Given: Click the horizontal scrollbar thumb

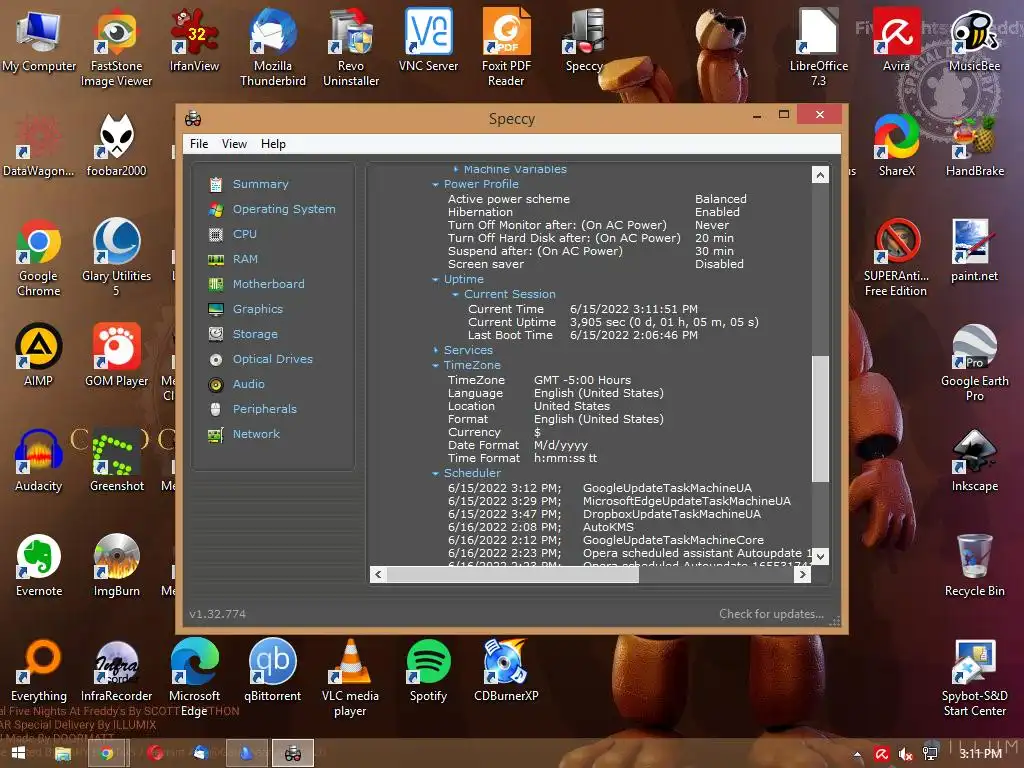Looking at the screenshot, I should pos(513,574).
